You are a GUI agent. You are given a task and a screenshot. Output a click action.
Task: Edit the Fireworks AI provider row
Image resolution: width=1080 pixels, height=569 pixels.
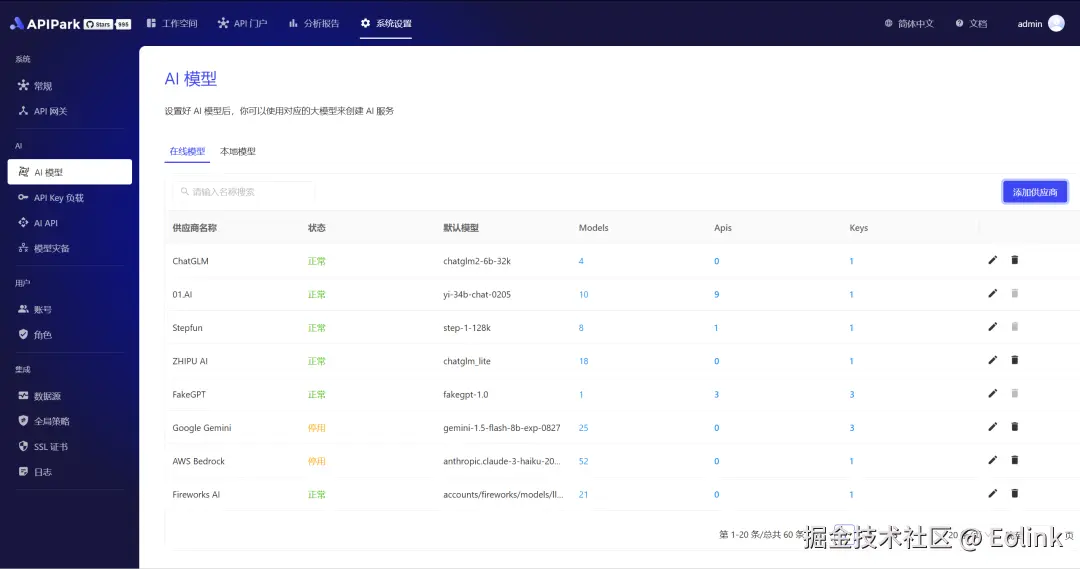click(993, 493)
